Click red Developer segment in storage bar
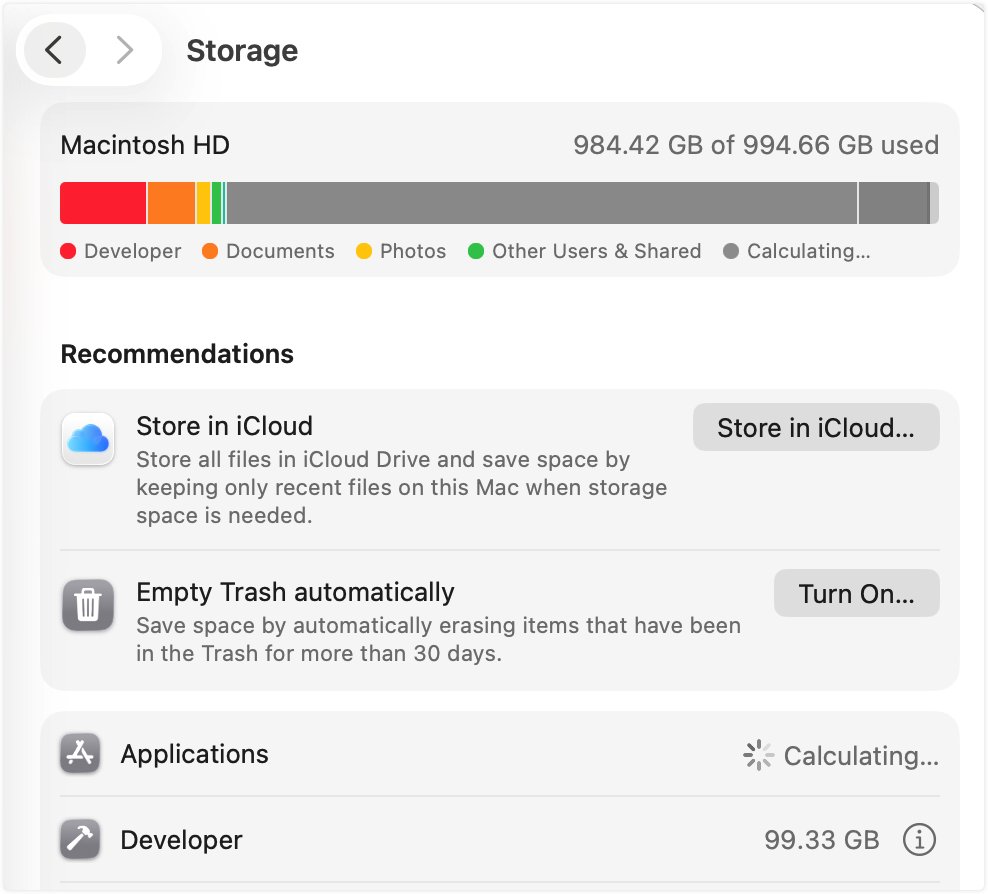988x894 pixels. [x=103, y=203]
